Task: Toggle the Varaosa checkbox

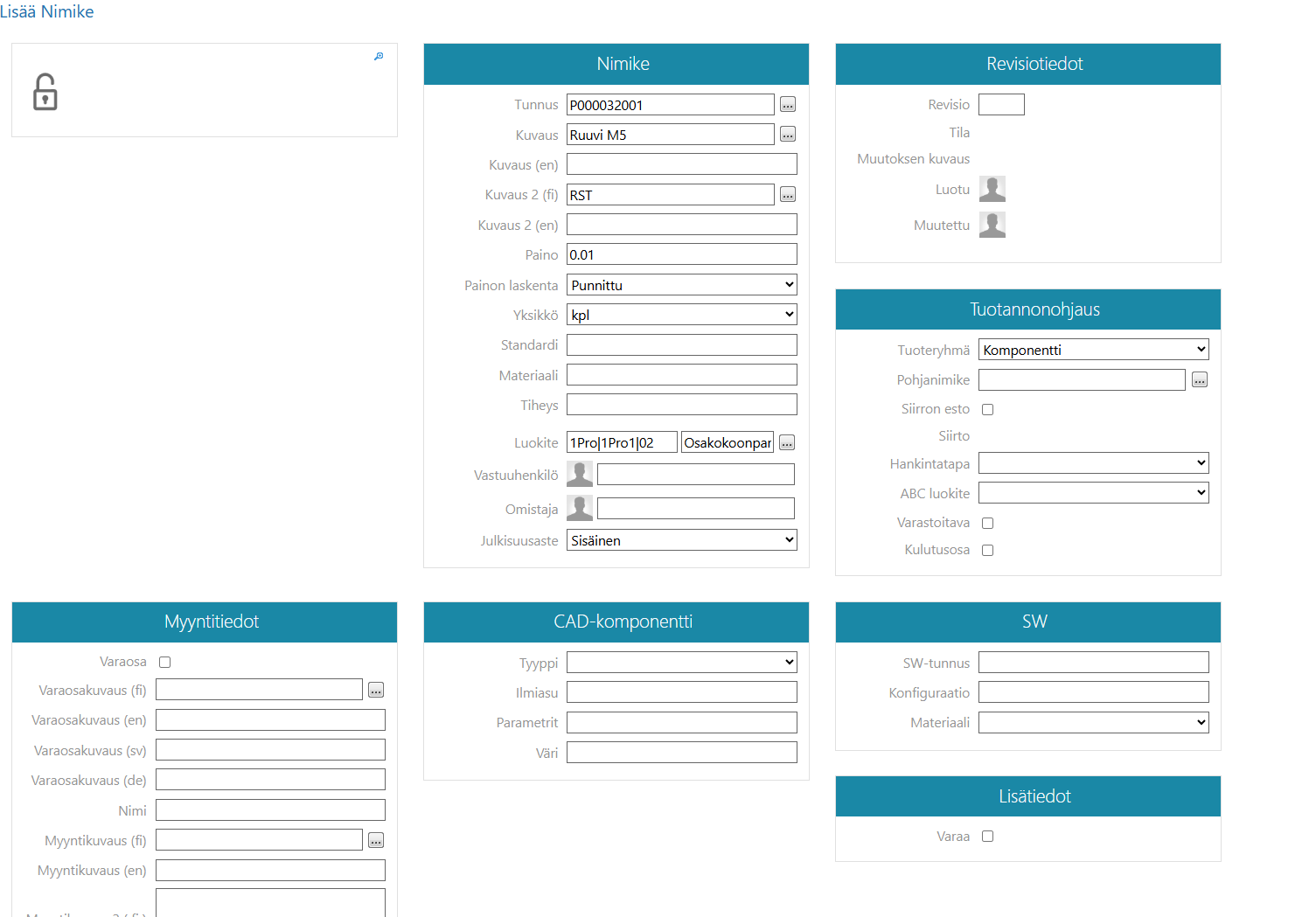Action: click(x=165, y=662)
